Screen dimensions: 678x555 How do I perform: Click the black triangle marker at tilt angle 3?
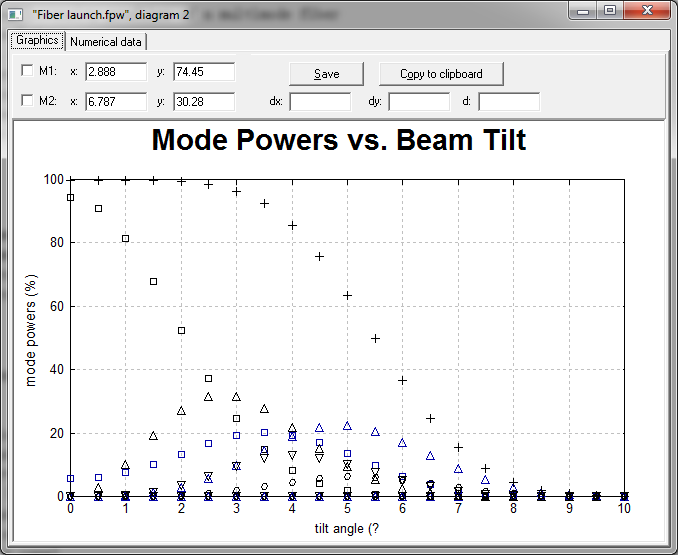[x=236, y=397]
